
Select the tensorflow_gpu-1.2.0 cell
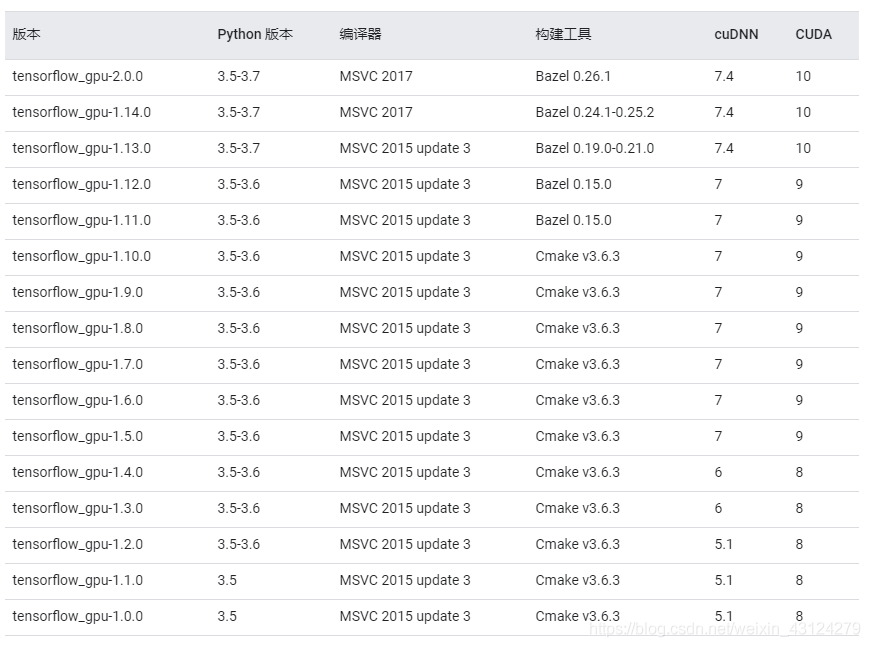(x=78, y=545)
